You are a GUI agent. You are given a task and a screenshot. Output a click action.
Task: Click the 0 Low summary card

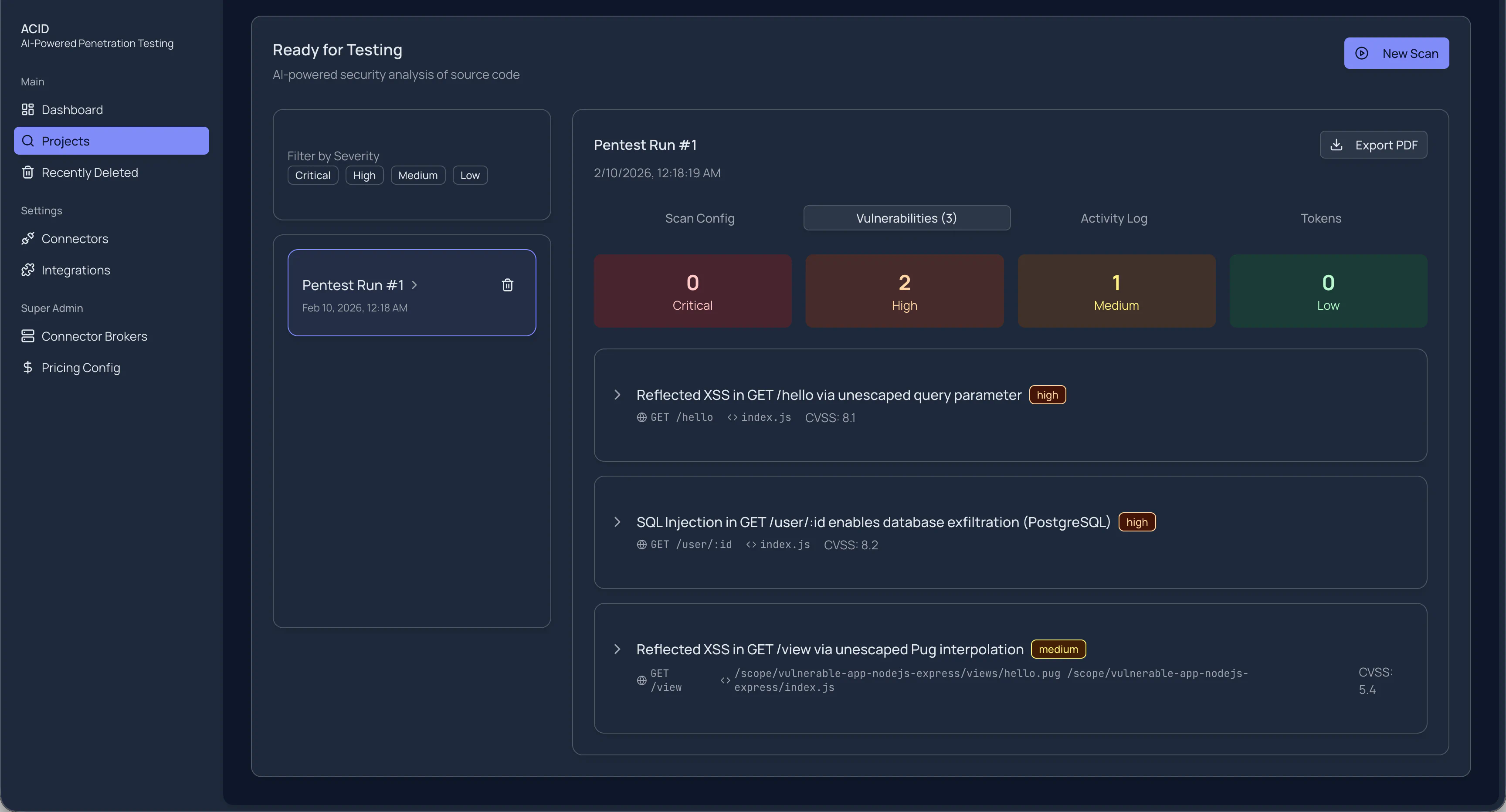(1328, 291)
